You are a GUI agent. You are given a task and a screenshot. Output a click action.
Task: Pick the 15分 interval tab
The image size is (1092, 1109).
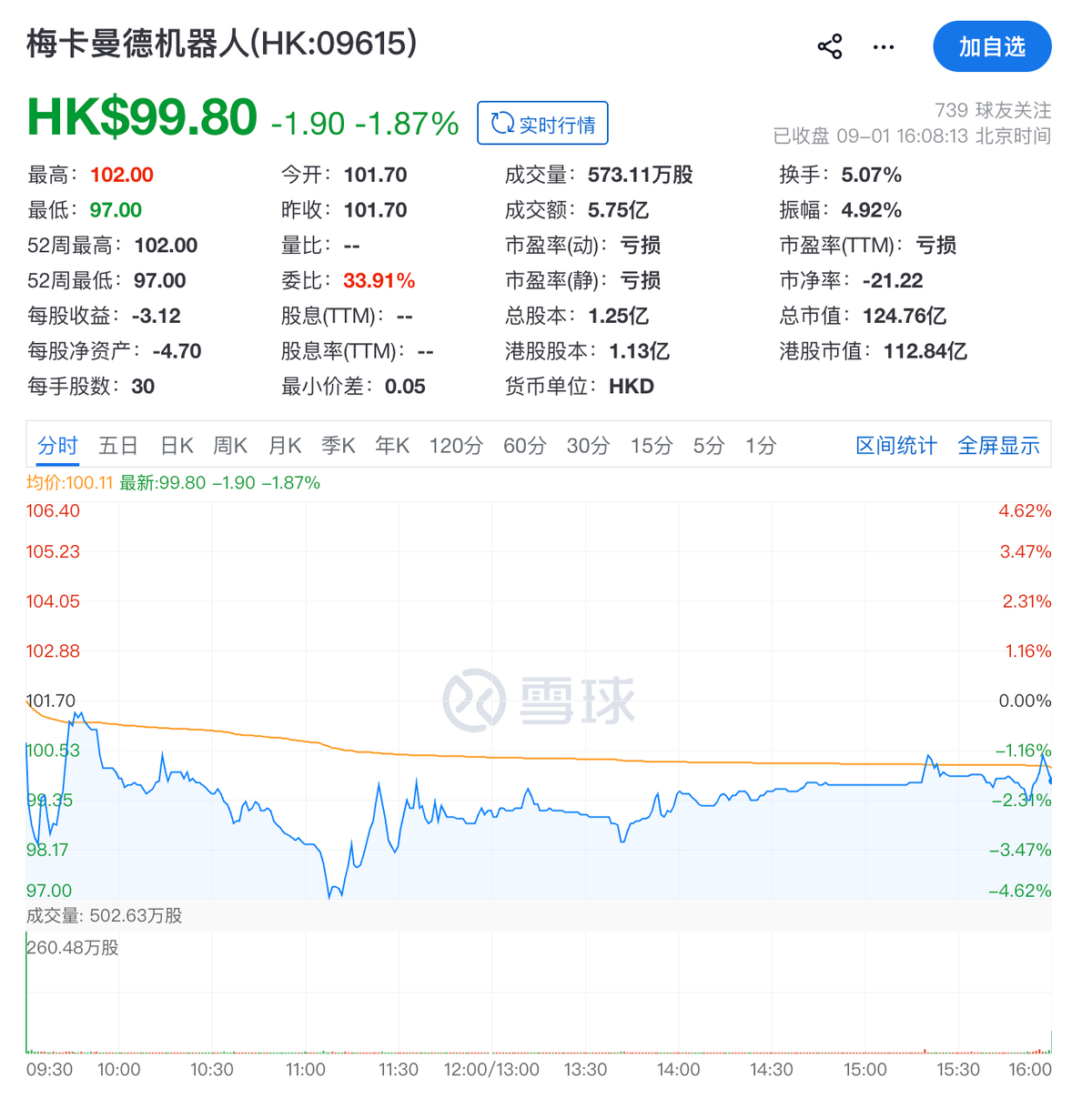(652, 446)
